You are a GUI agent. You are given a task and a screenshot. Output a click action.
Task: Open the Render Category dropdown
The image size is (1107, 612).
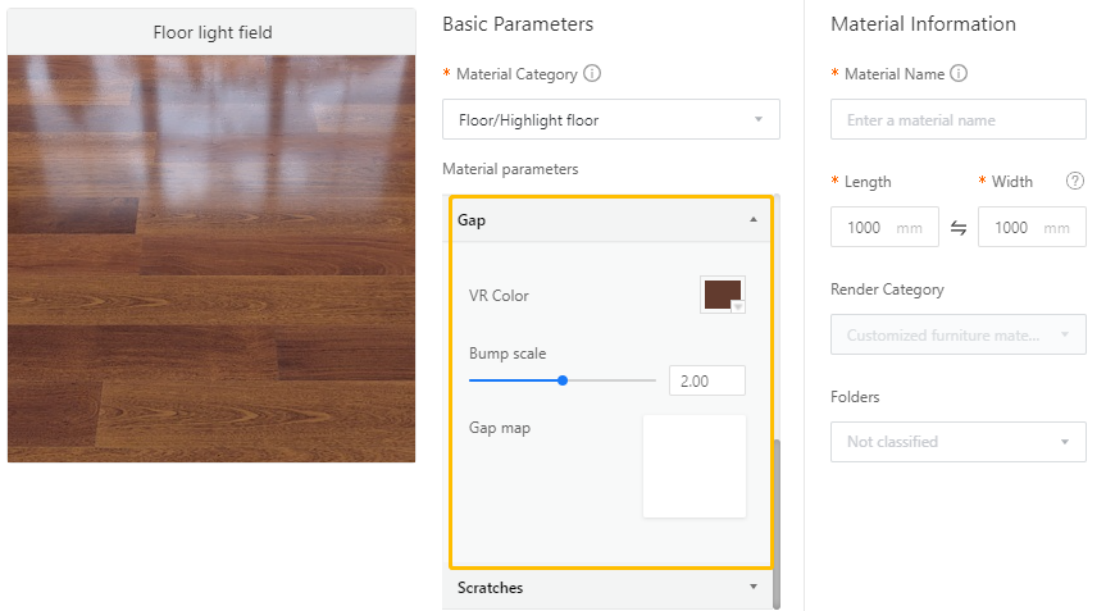(x=958, y=335)
